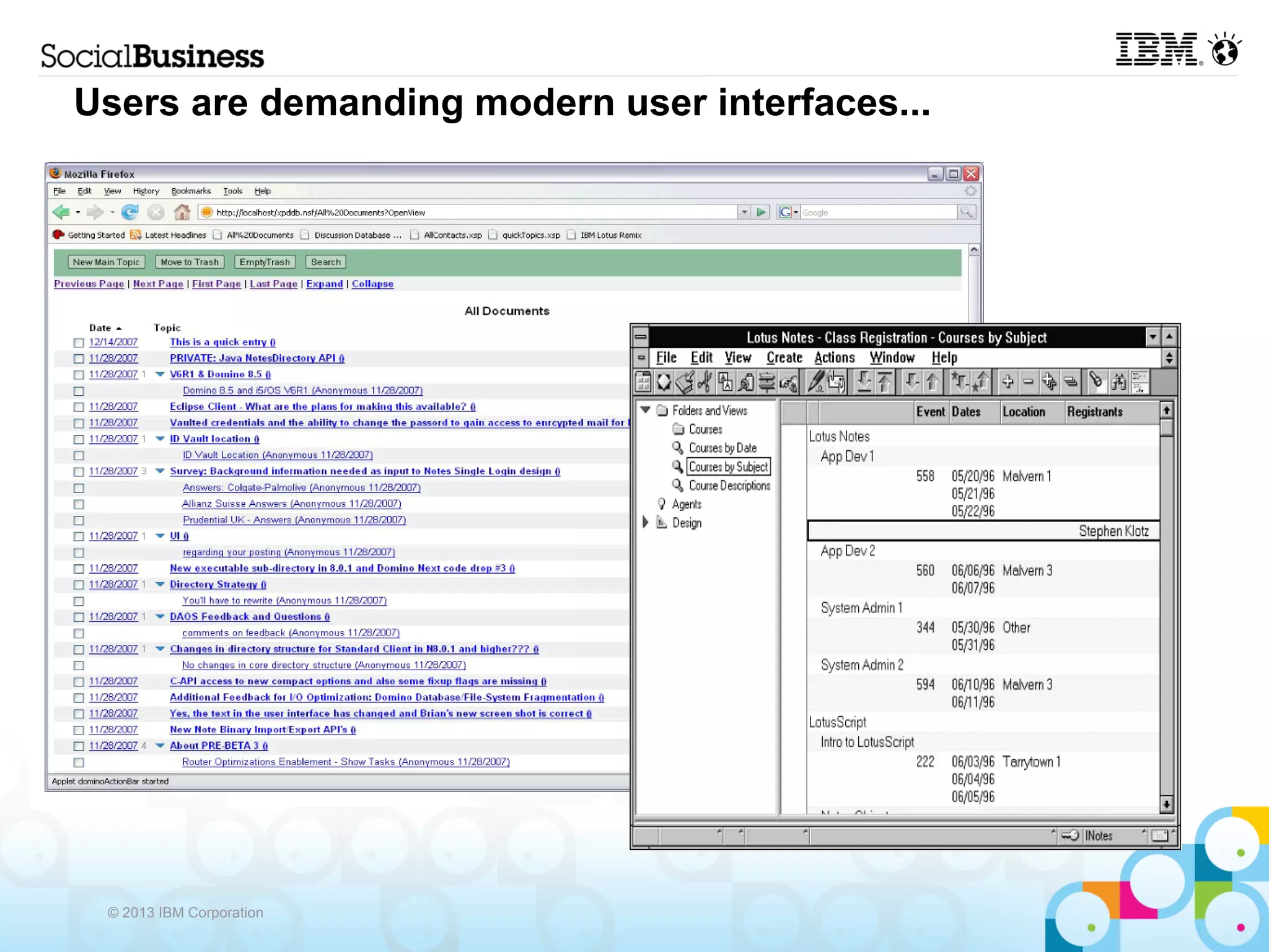
Task: Collapse the About PRE-BETA 3 thread
Action: click(x=160, y=746)
